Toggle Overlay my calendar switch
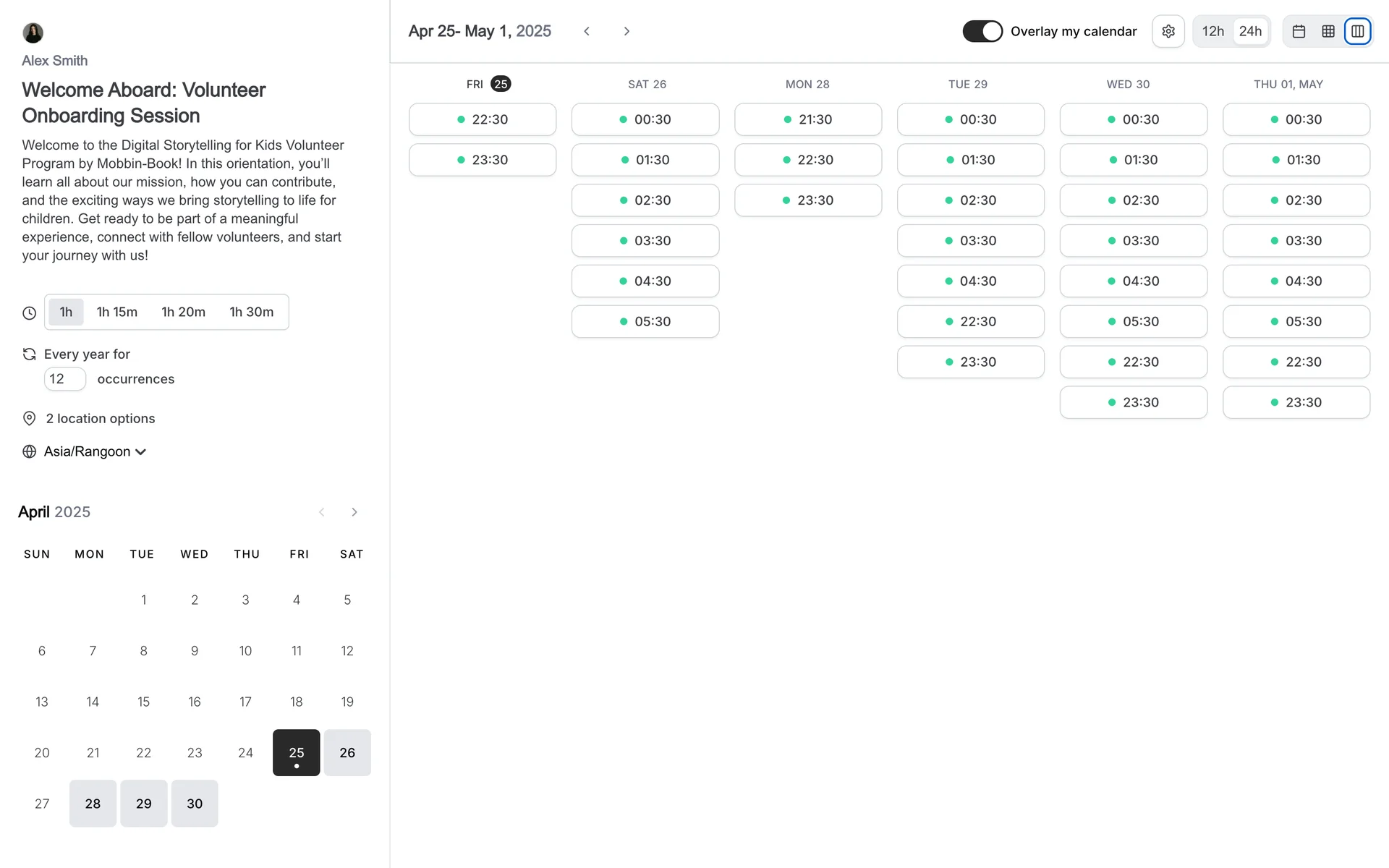The width and height of the screenshot is (1389, 868). tap(982, 31)
